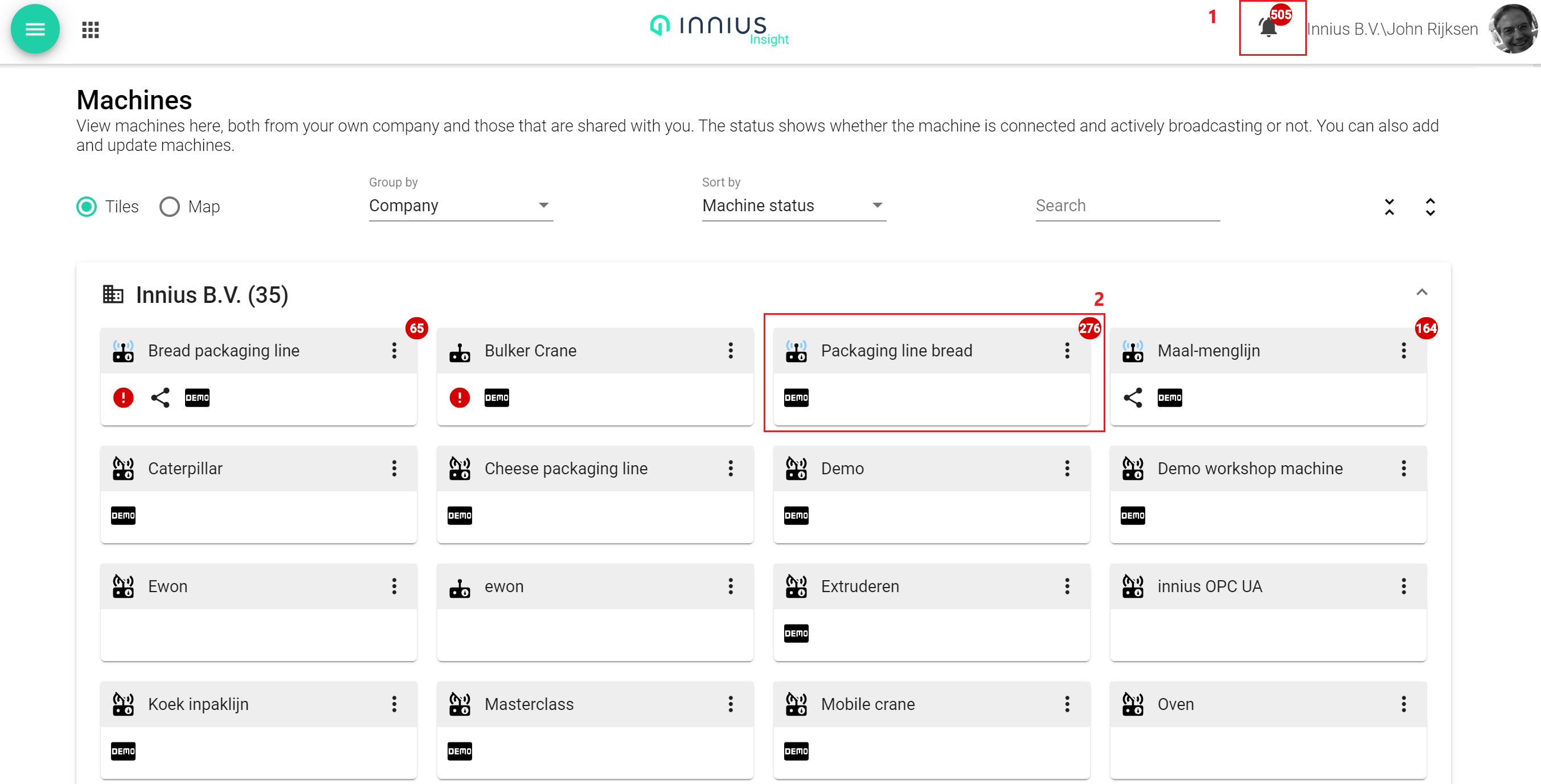Click the Masterclass machine title

530,704
